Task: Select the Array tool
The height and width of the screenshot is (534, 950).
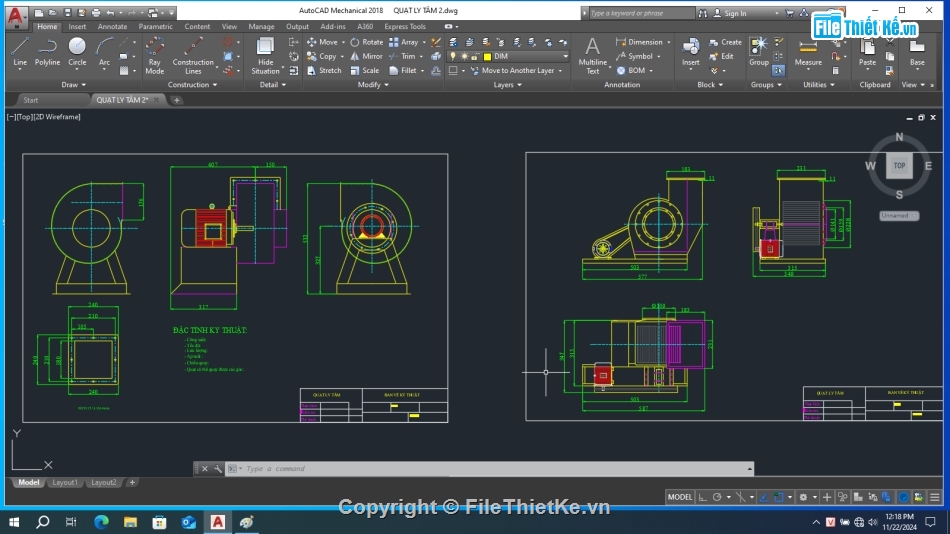Action: 404,42
